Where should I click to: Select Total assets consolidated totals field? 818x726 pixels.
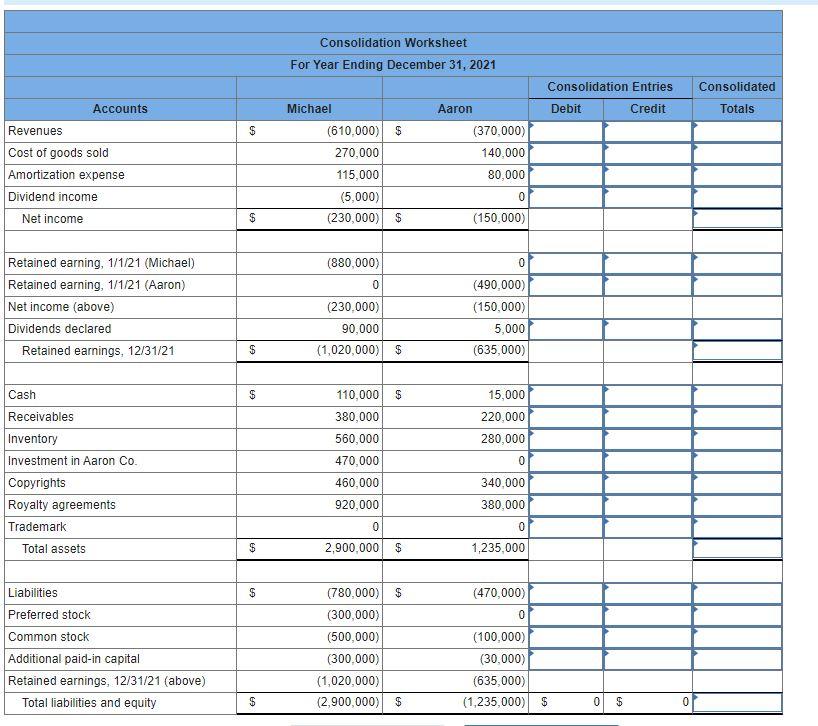click(737, 549)
